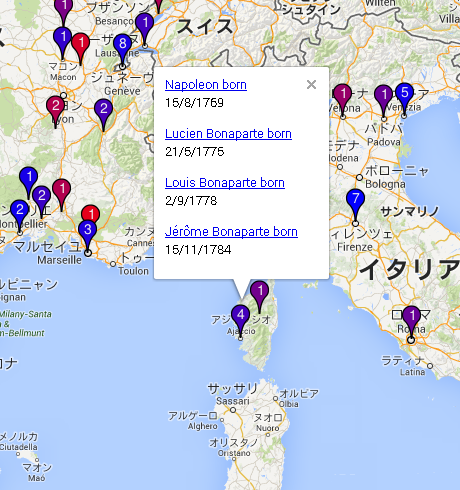Select the red marker 1 above Marseille
Viewport: 460px width, 490px height.
pyautogui.click(x=90, y=213)
